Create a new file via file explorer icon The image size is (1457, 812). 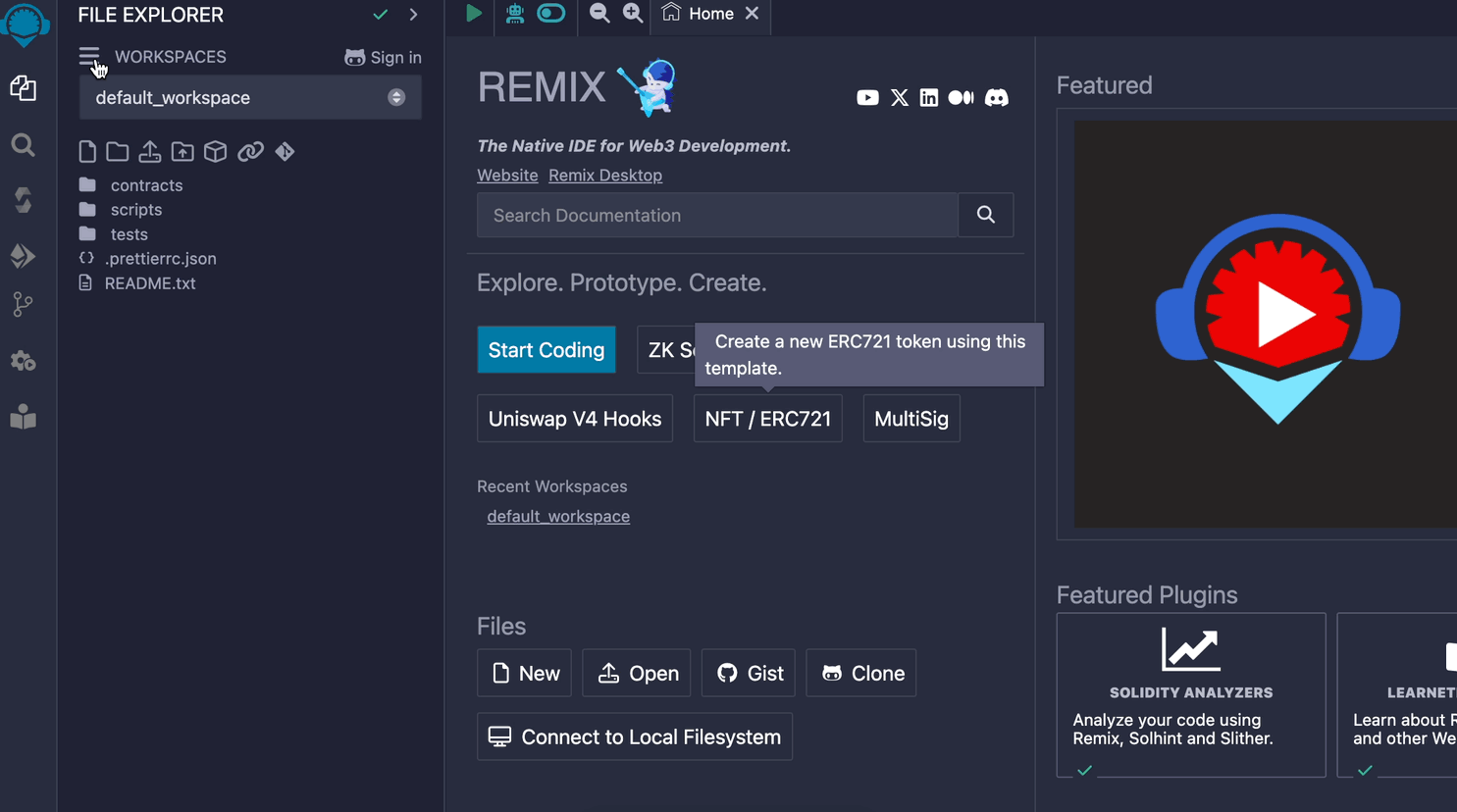87,152
